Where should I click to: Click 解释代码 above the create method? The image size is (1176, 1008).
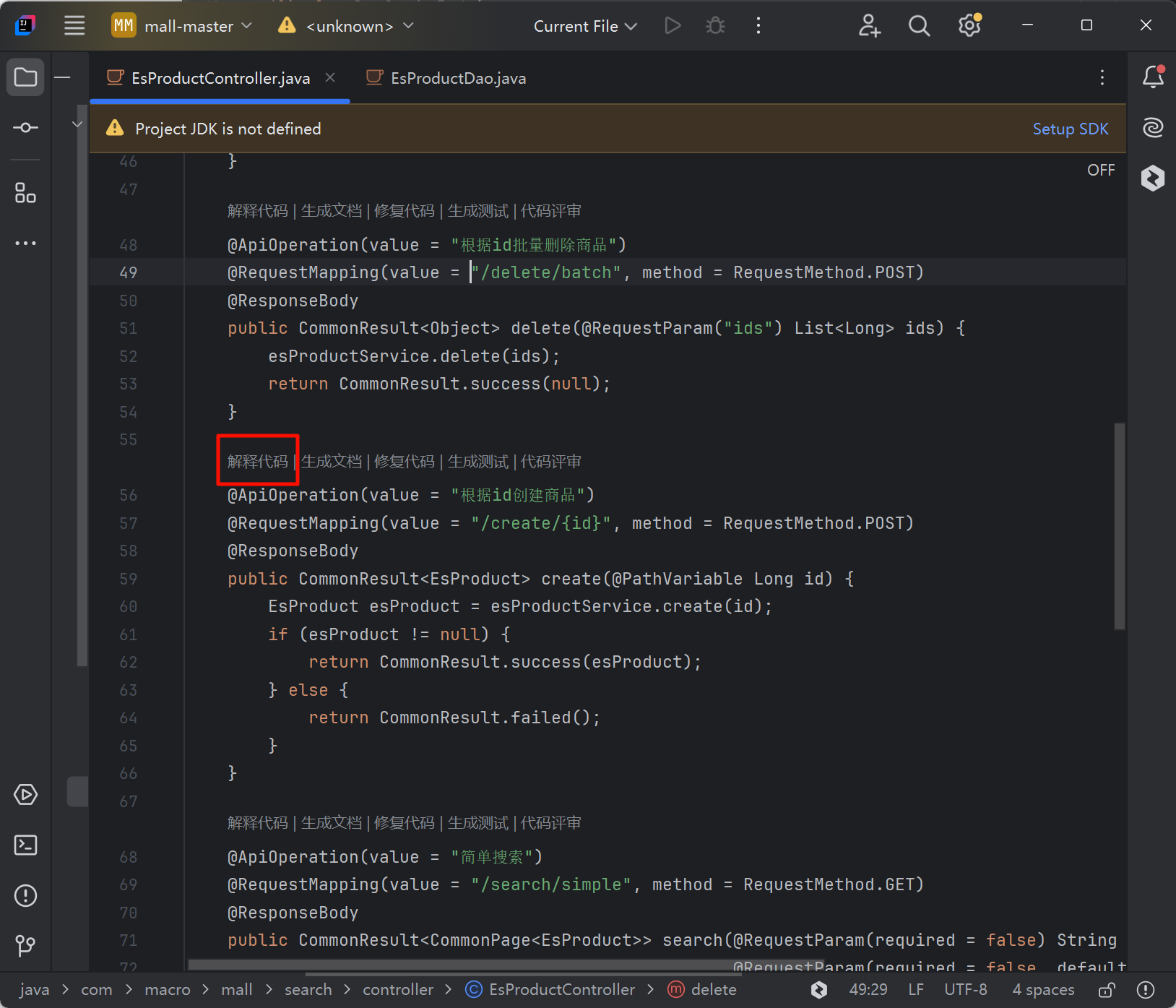coord(257,461)
